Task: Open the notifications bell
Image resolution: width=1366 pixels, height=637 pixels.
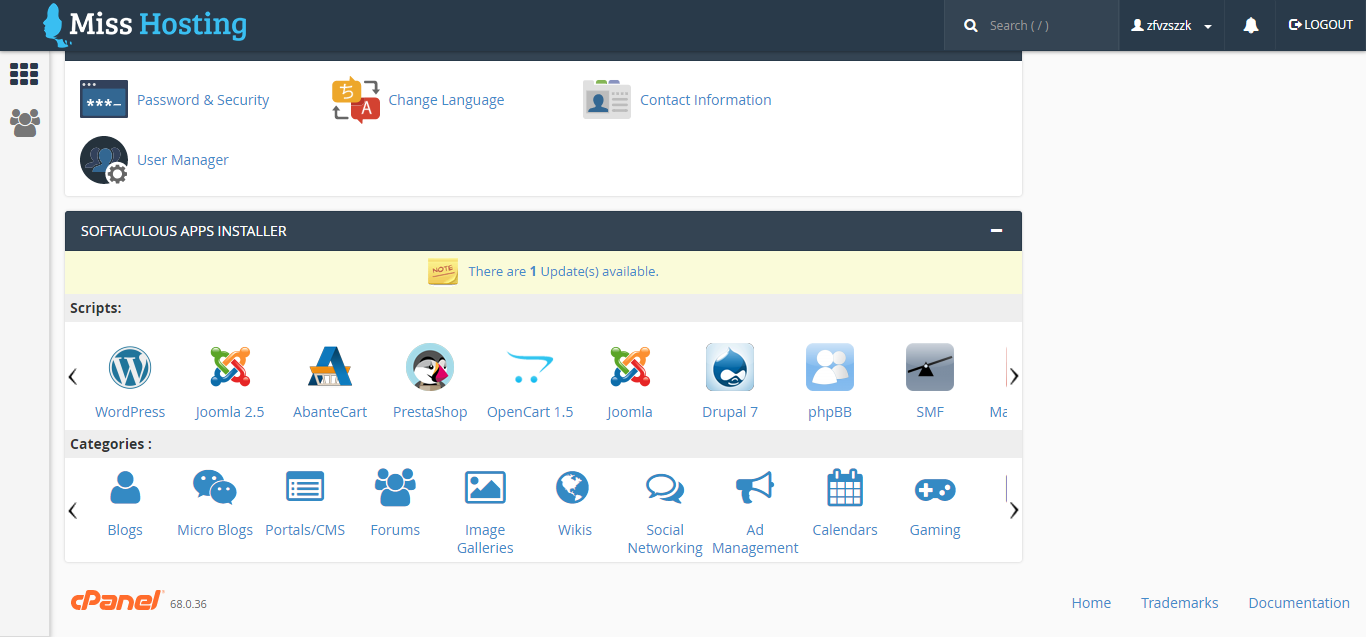Action: (x=1251, y=26)
